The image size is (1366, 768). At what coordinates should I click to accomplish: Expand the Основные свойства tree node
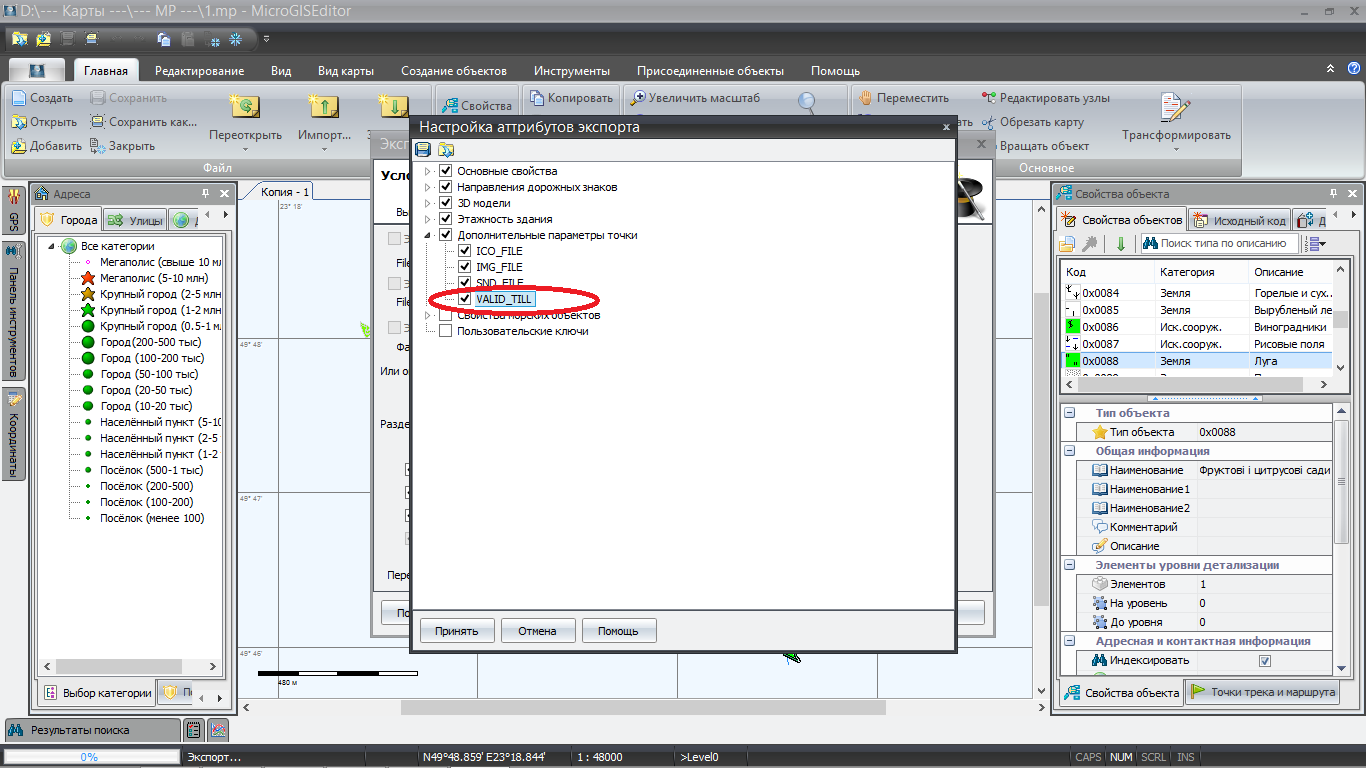click(428, 171)
